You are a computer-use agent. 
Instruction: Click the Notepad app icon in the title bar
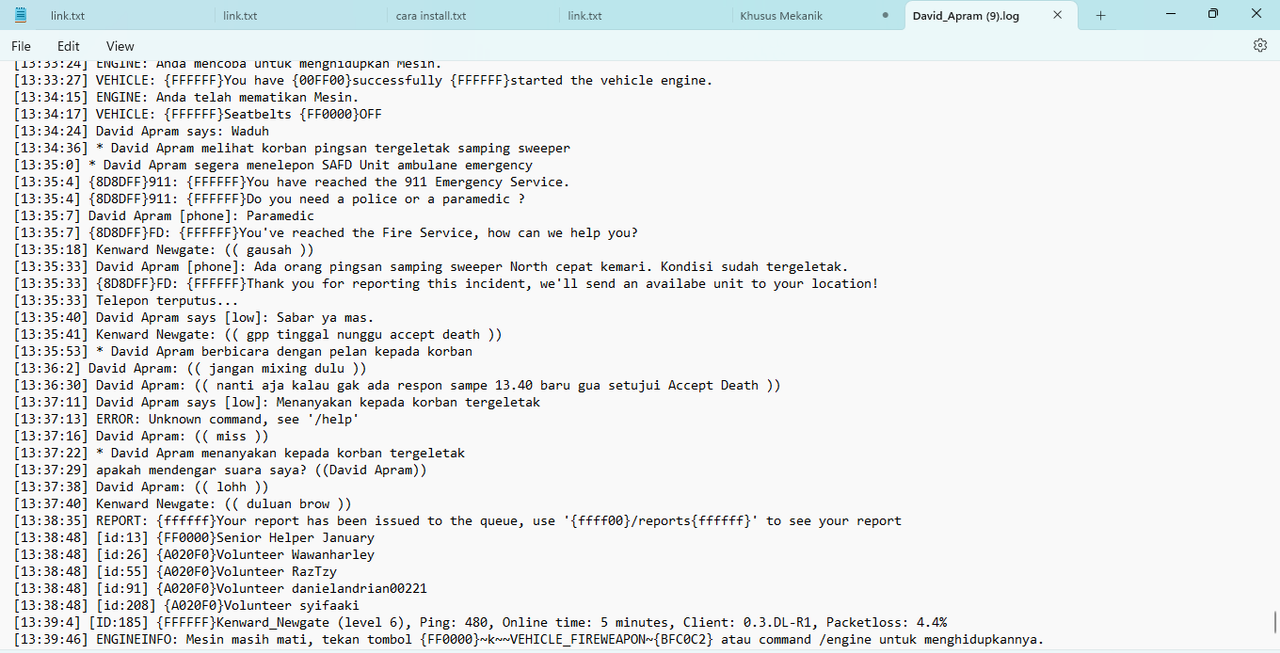coord(21,15)
